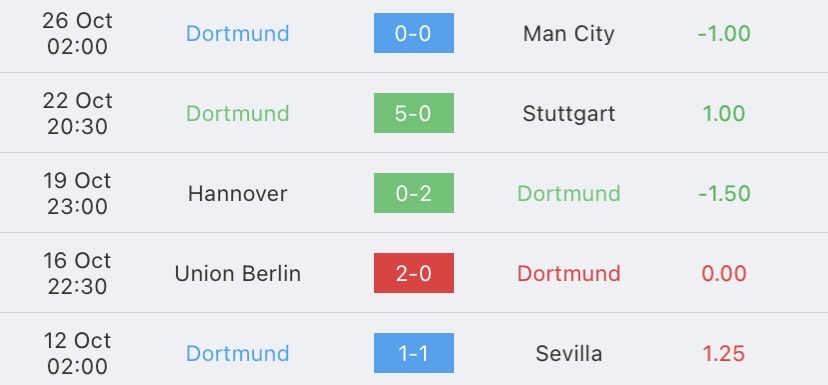This screenshot has width=828, height=385.
Task: Open the Hannover team link
Action: click(238, 194)
